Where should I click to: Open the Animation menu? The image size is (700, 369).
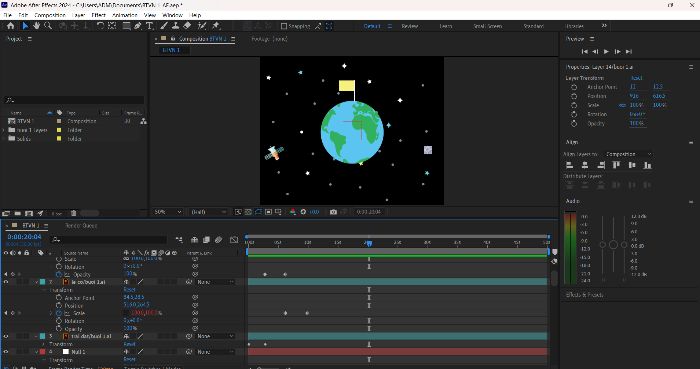pos(125,15)
